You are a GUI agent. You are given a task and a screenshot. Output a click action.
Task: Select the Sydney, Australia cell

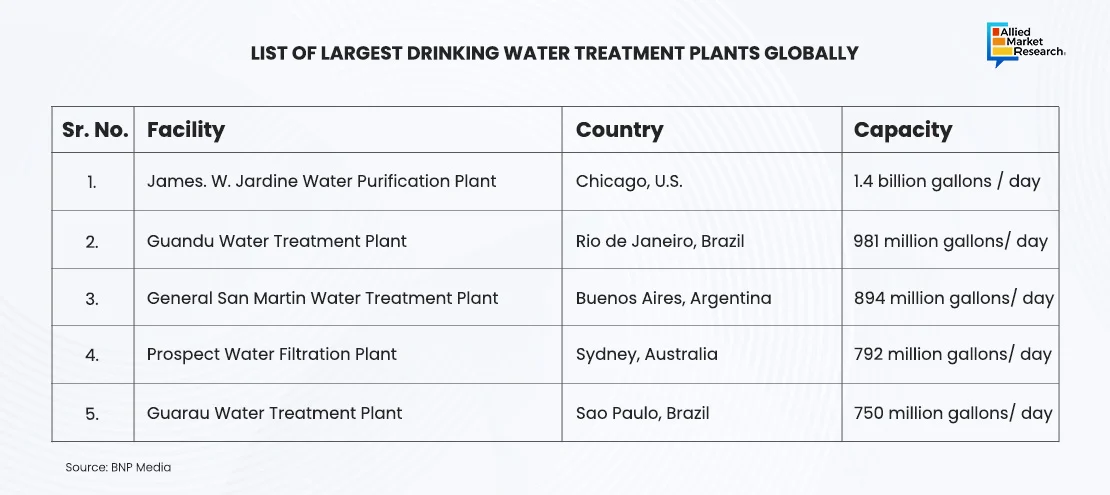[646, 354]
